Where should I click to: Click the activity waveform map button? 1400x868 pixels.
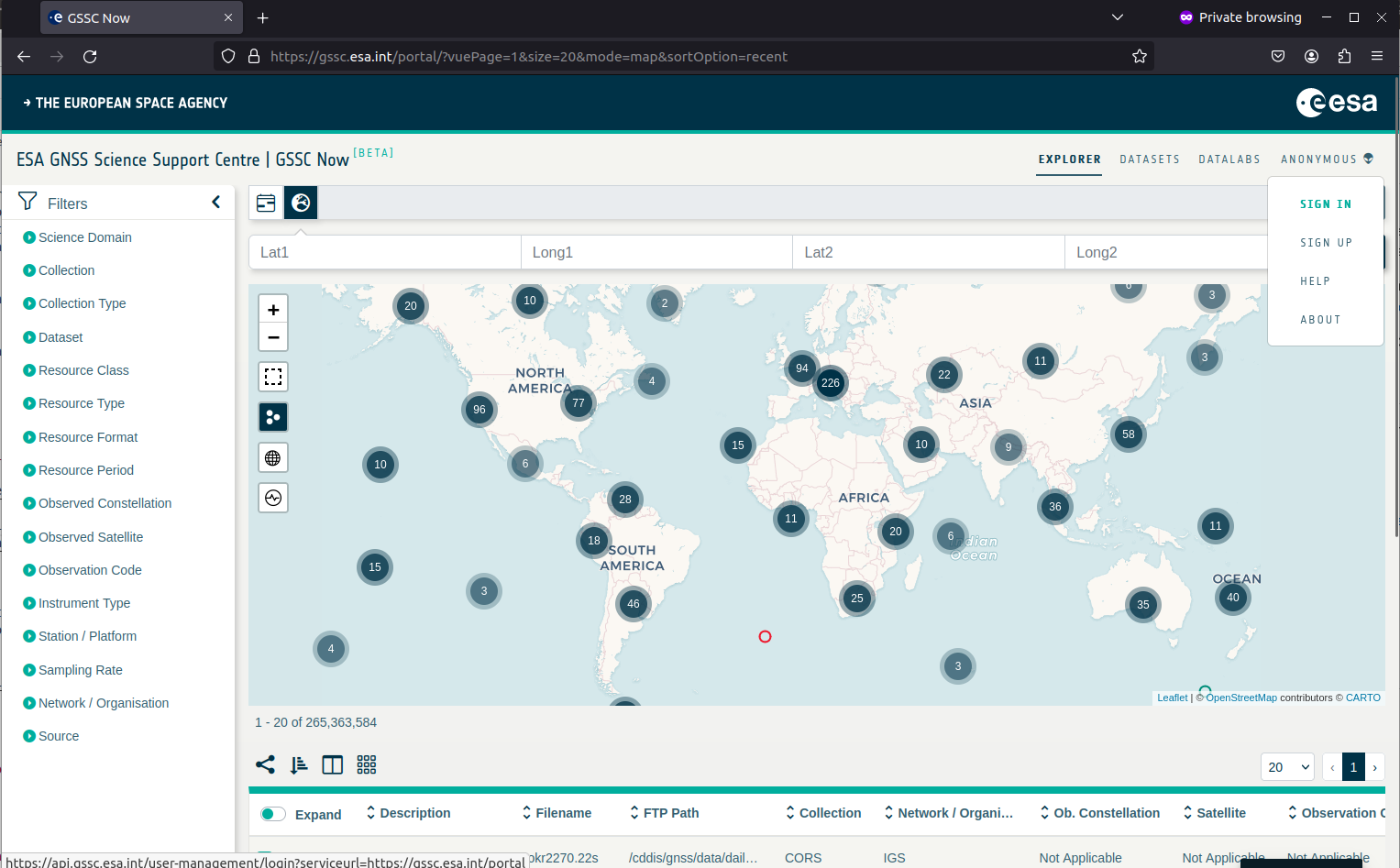[273, 498]
